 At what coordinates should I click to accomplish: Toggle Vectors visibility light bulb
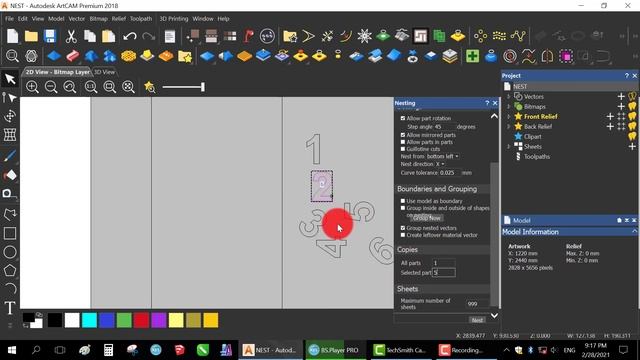click(x=632, y=96)
